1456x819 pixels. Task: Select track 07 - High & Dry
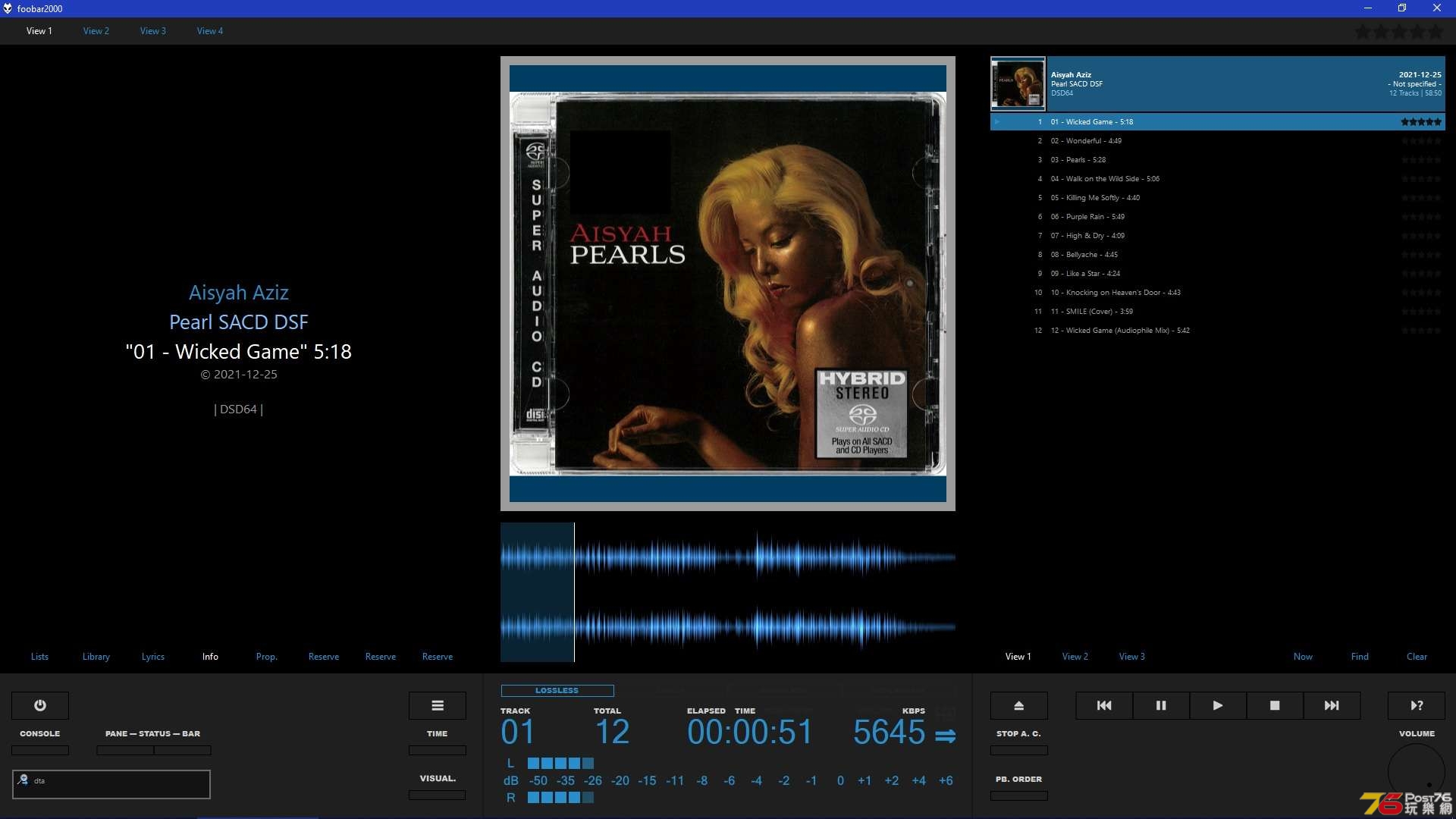point(1218,236)
